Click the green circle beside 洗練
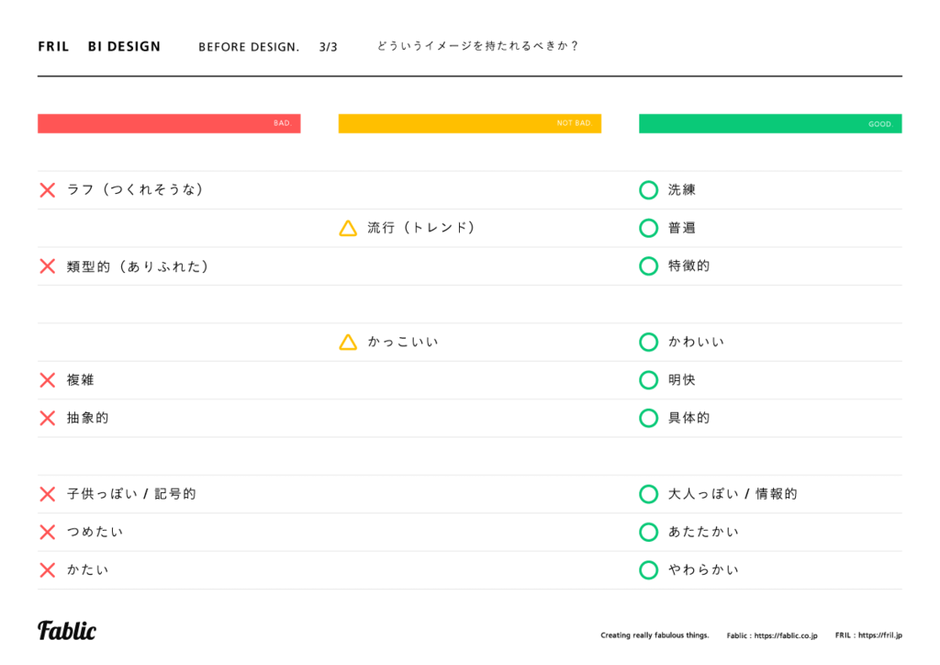Image resolution: width=940 pixels, height=665 pixels. point(648,190)
